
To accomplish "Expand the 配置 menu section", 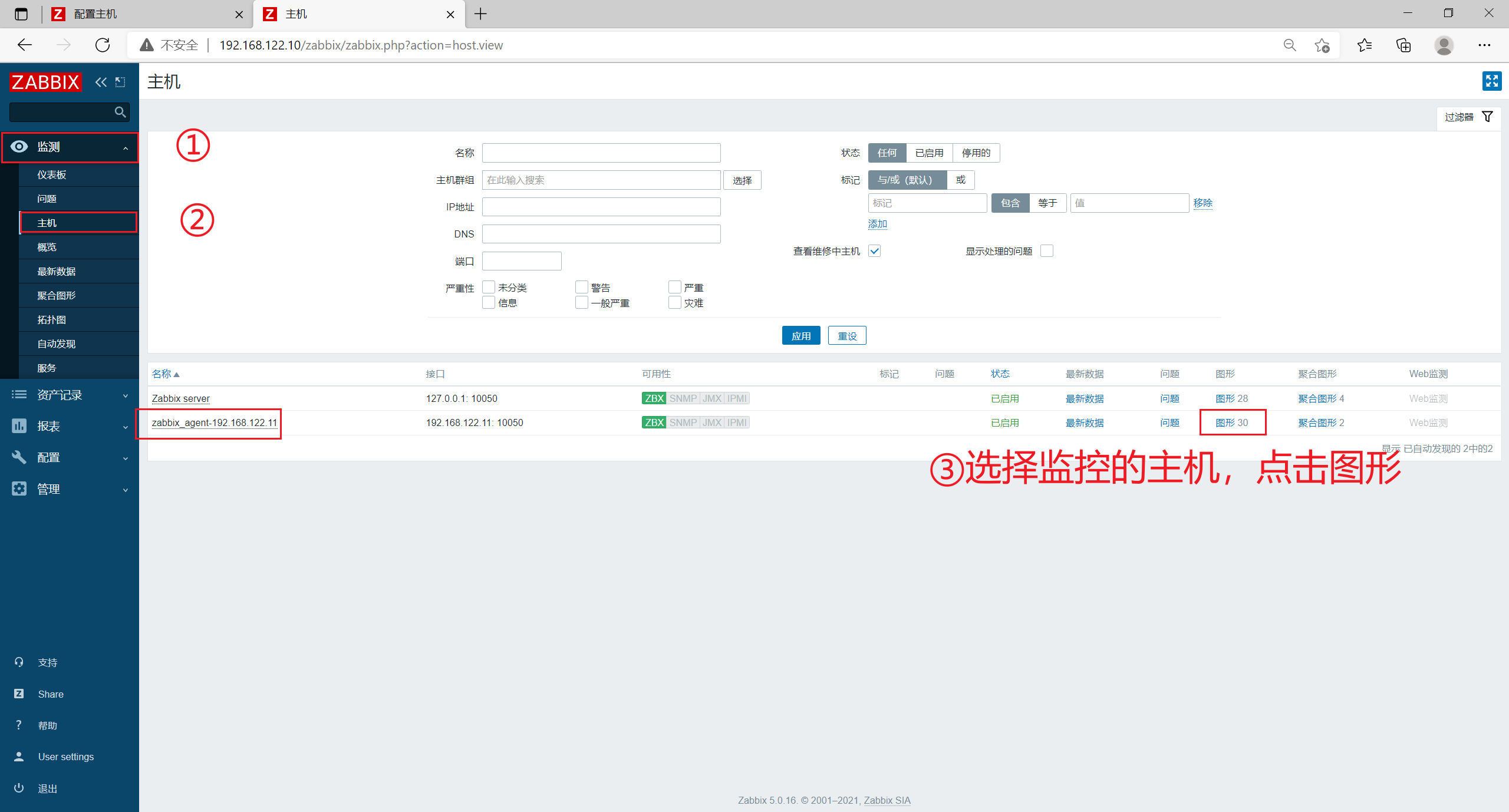I will (70, 457).
